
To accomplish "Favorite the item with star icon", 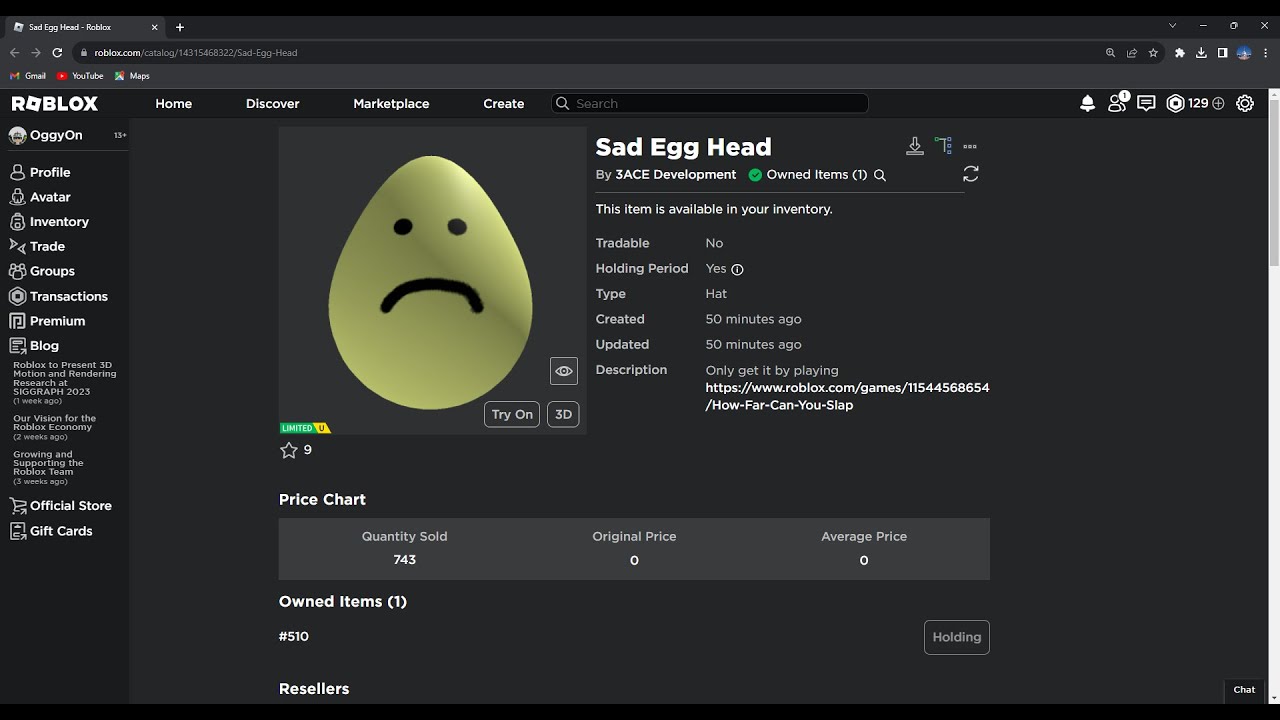I will [x=289, y=450].
